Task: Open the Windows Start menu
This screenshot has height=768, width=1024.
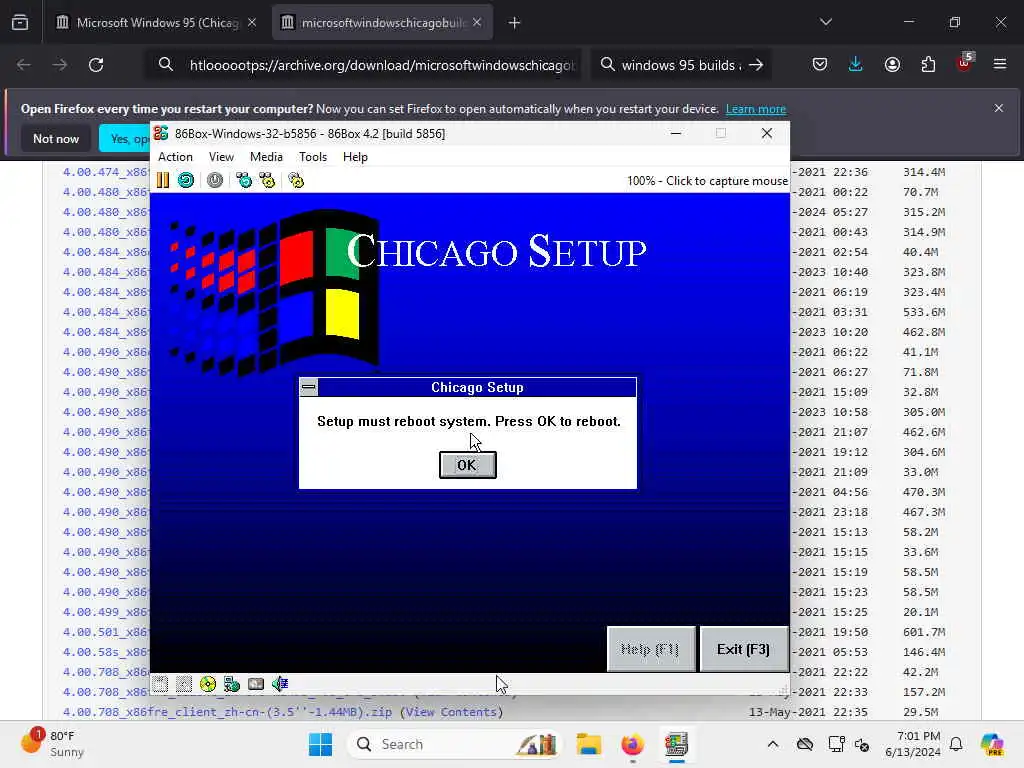Action: (x=320, y=744)
